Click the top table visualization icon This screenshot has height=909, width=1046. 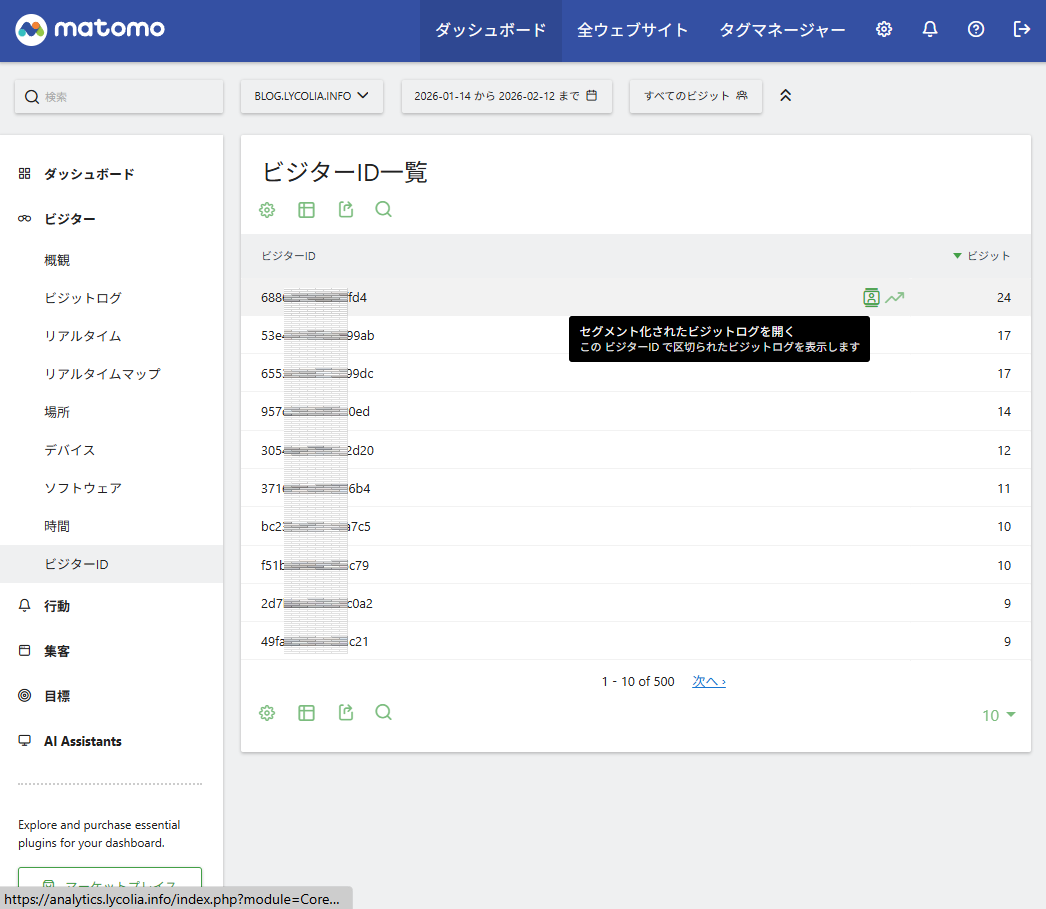[306, 210]
